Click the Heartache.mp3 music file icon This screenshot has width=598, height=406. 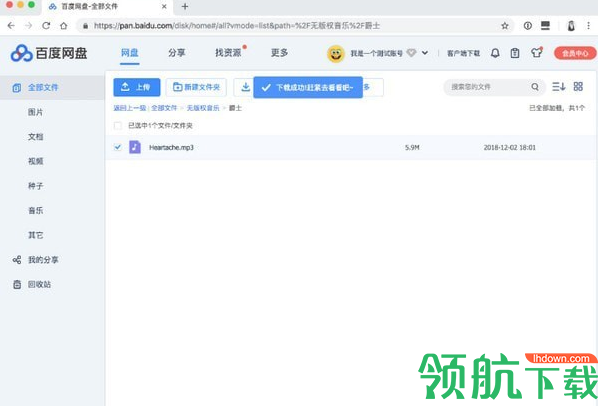pyautogui.click(x=135, y=147)
